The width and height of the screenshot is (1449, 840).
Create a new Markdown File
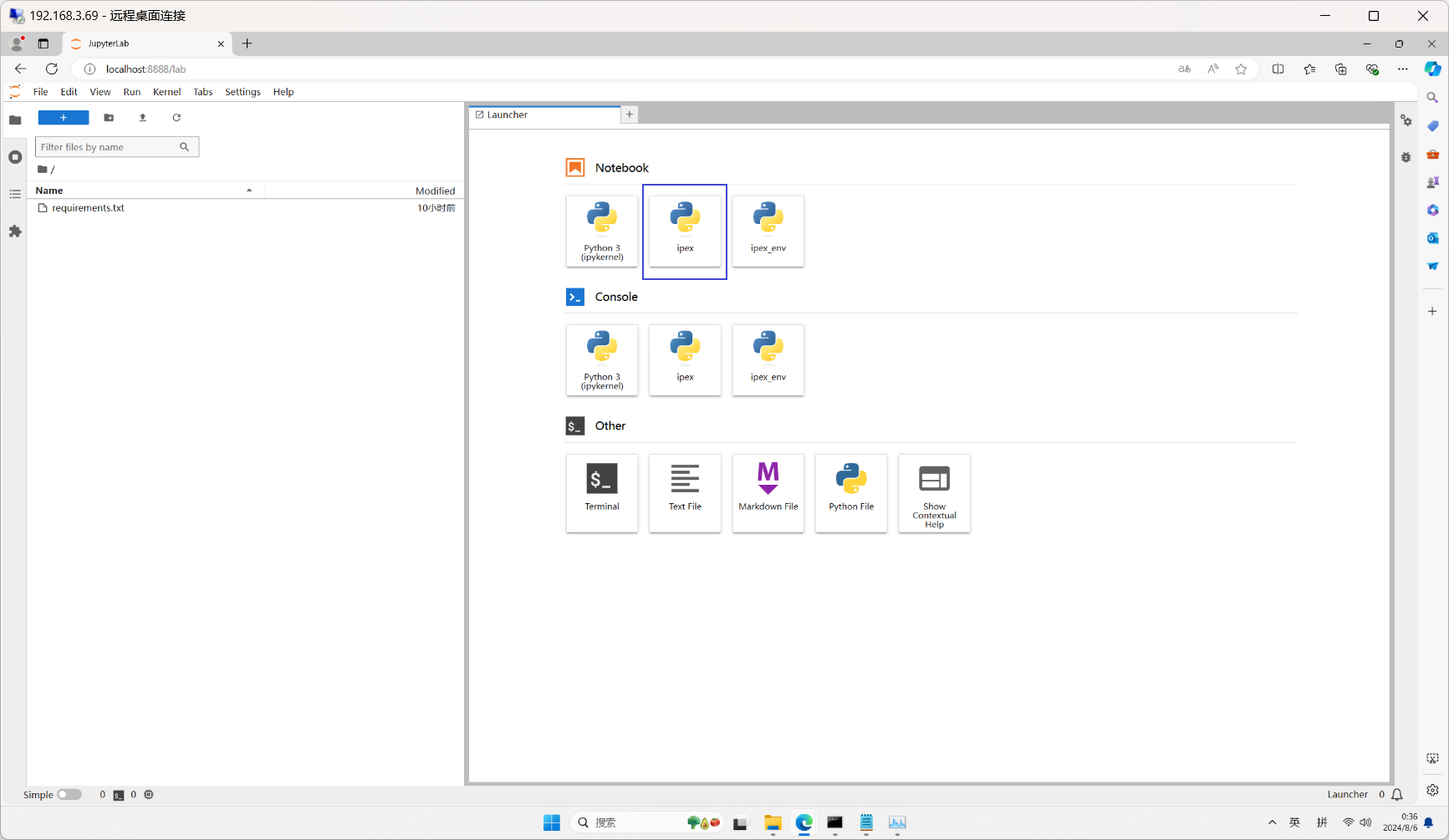pos(768,493)
